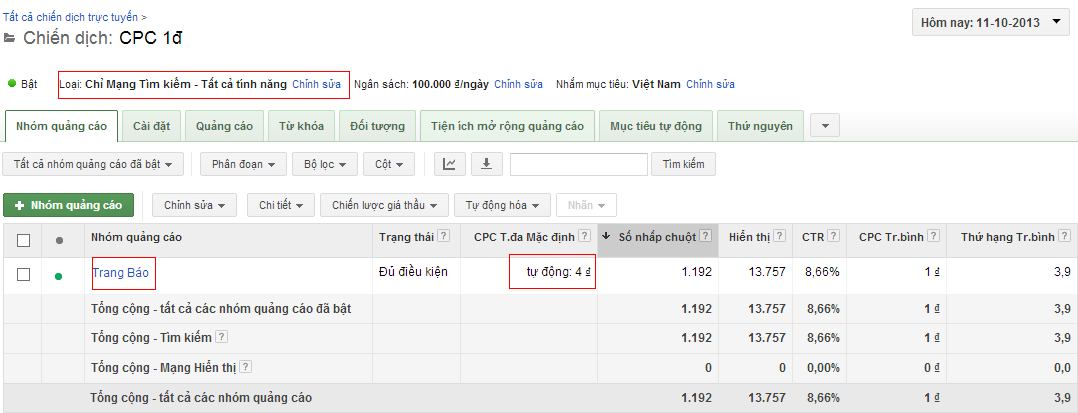
Task: Click Tổng cộng - tất cả các nhóm quảng cáo row label
Action: click(201, 397)
